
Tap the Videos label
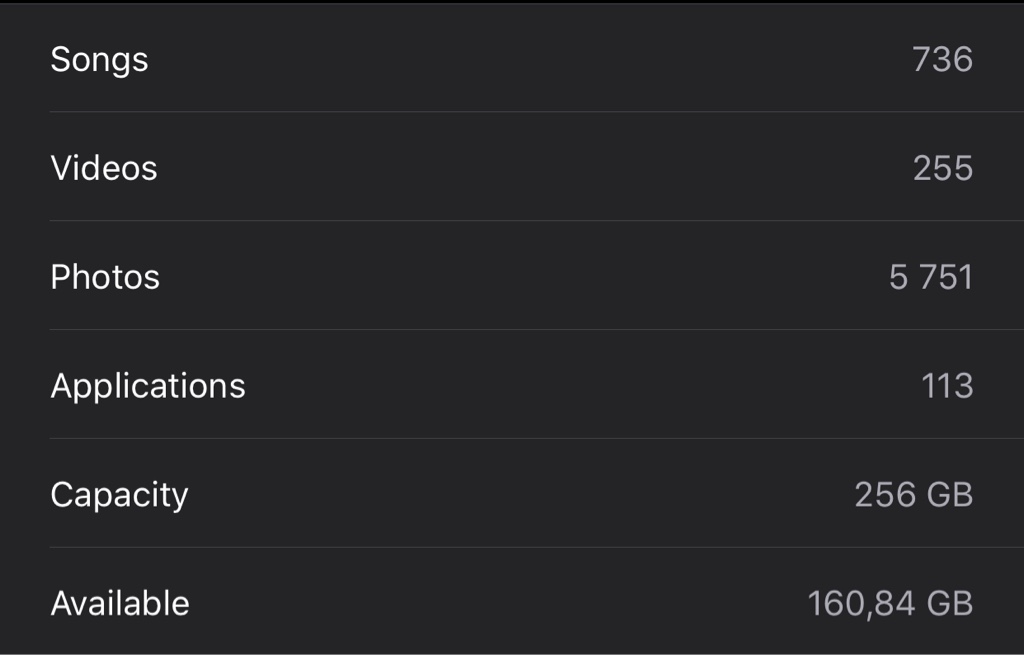click(x=104, y=168)
